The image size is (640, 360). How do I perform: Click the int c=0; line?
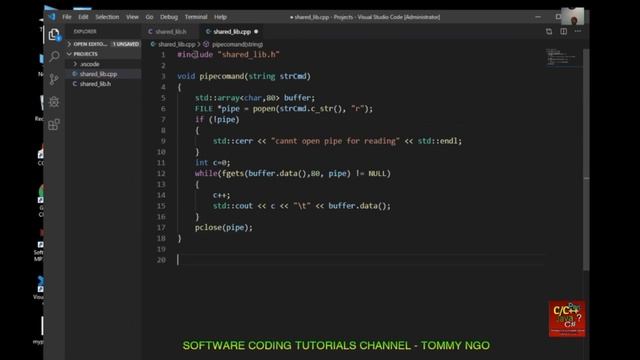[x=213, y=163]
